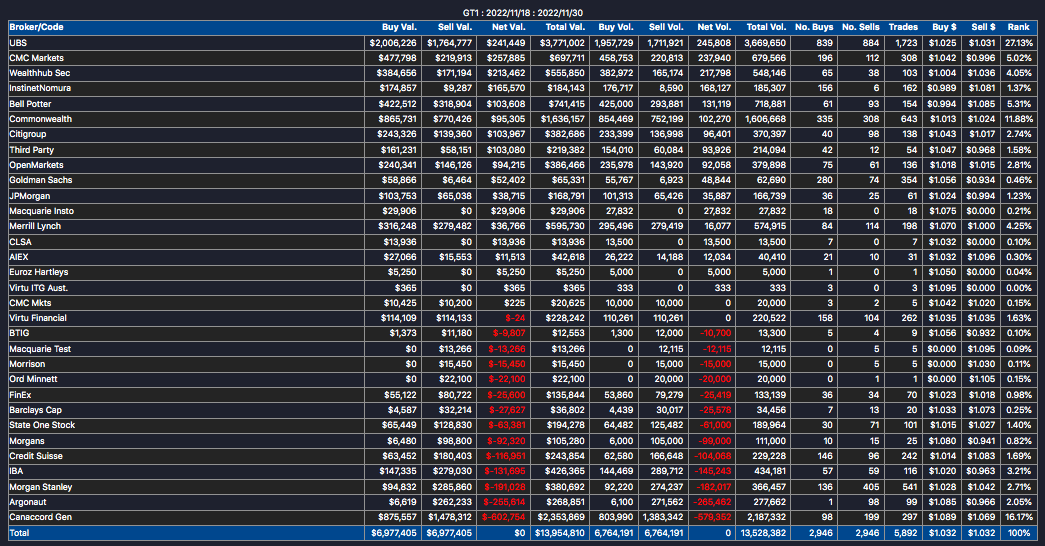The width and height of the screenshot is (1045, 546).
Task: Select the AIEX broker name
Action: tap(19, 257)
